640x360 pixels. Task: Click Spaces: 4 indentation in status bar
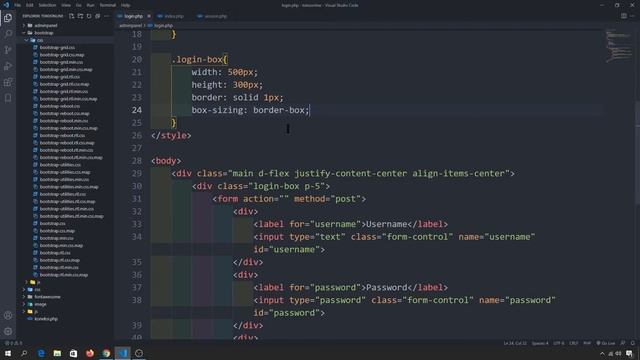[x=540, y=343]
